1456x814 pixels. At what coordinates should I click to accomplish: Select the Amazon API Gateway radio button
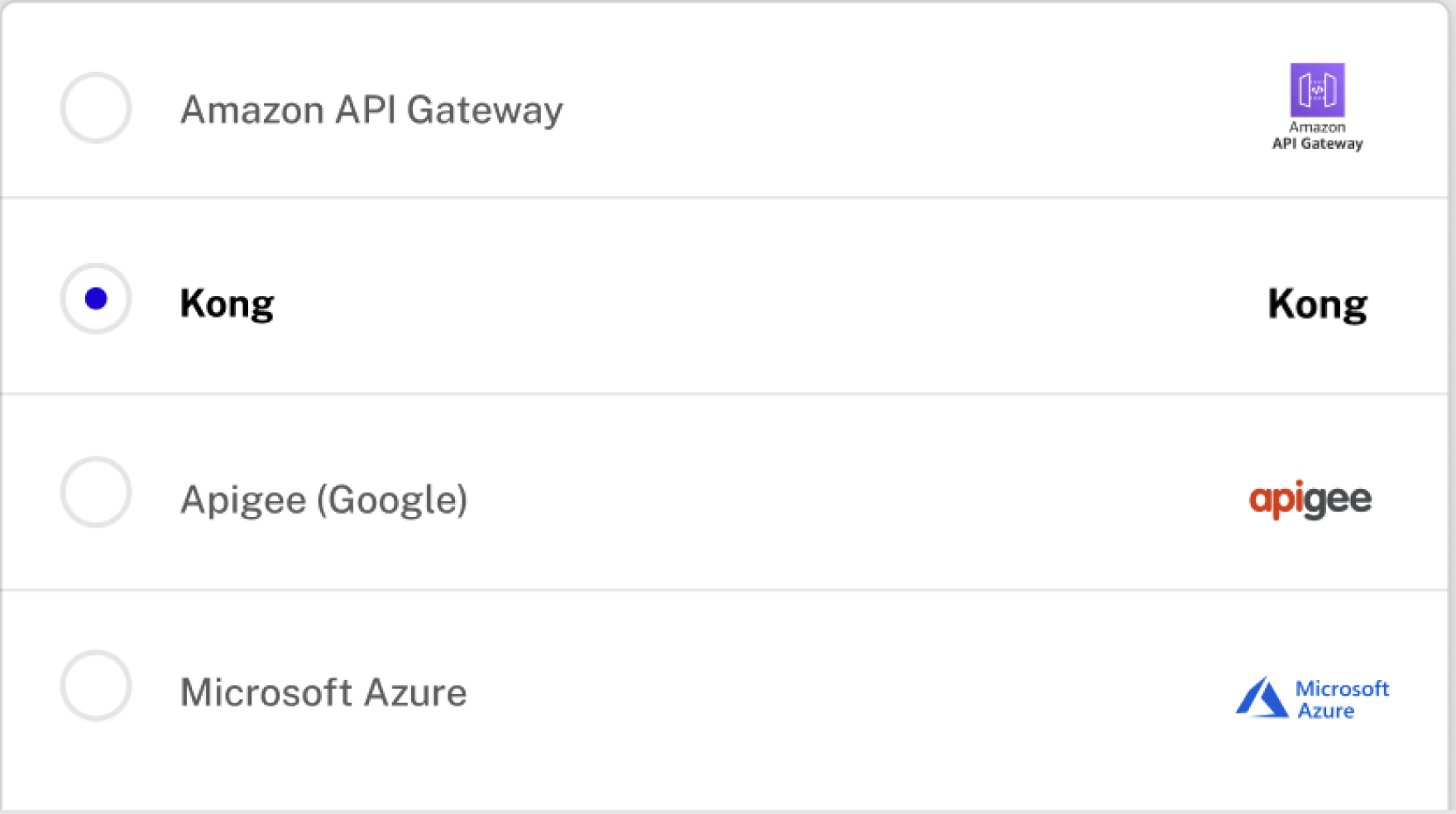click(x=94, y=108)
